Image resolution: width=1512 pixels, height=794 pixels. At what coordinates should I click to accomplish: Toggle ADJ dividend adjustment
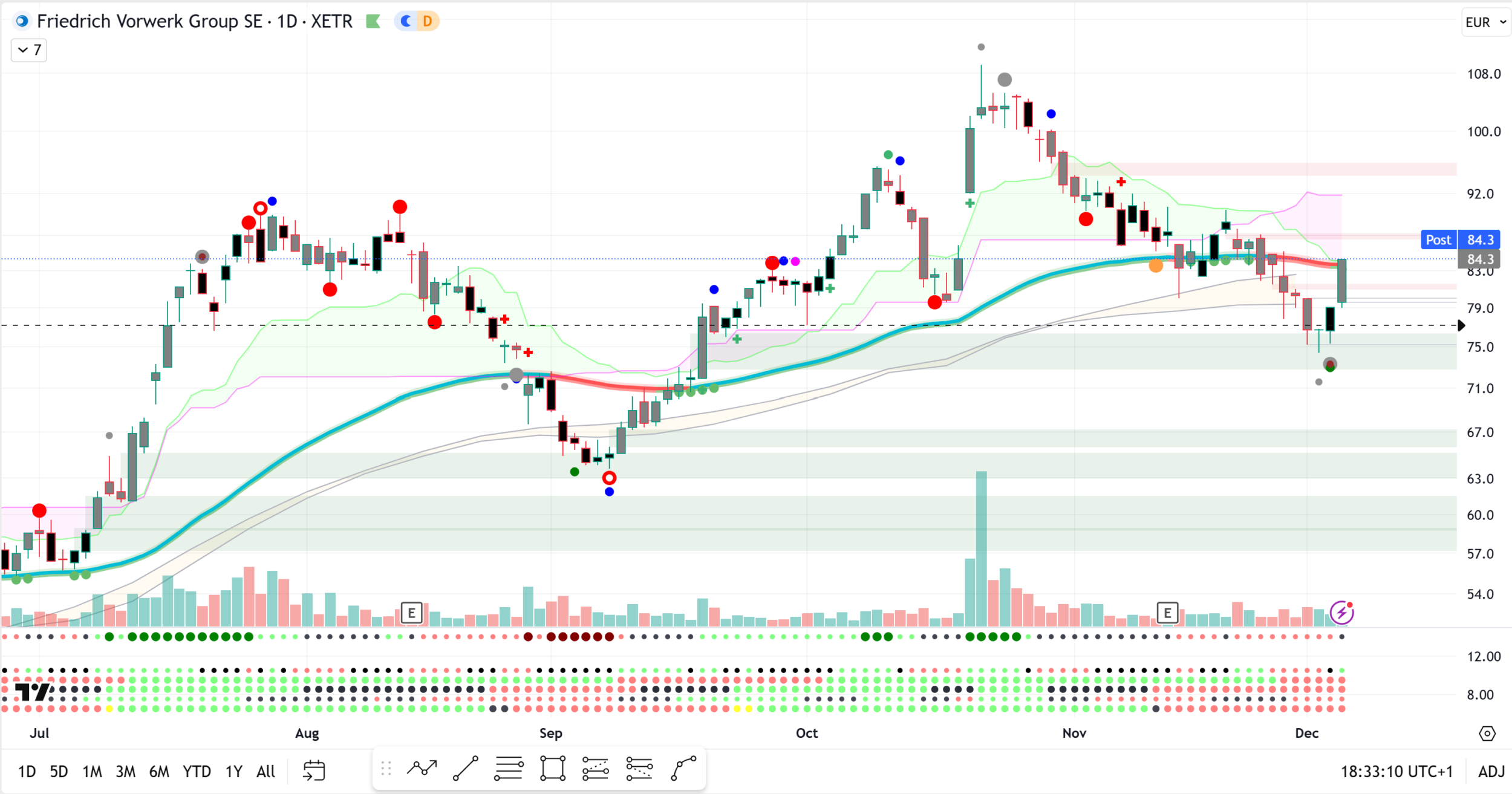pyautogui.click(x=1491, y=772)
